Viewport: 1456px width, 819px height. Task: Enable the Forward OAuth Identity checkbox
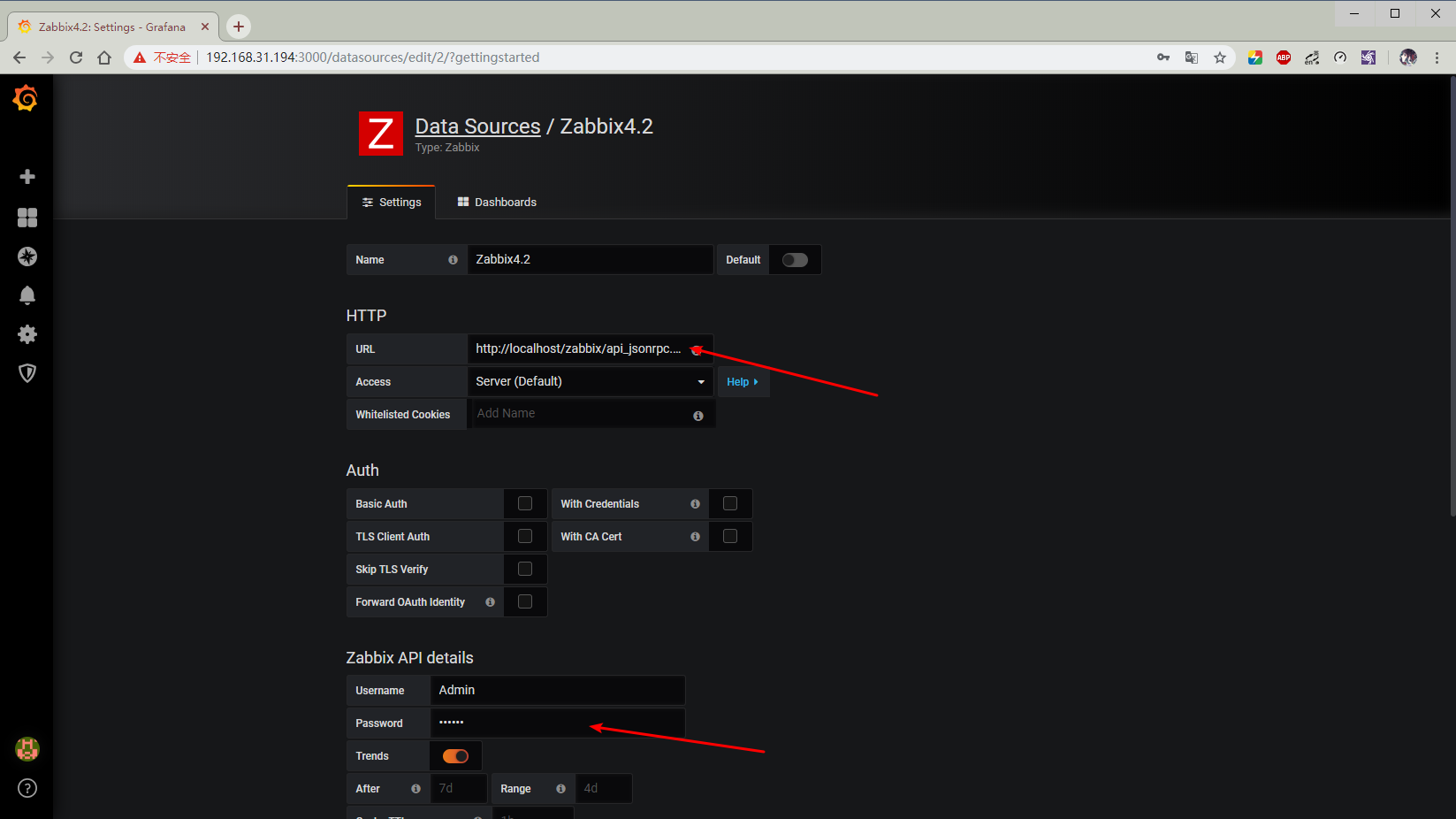525,602
